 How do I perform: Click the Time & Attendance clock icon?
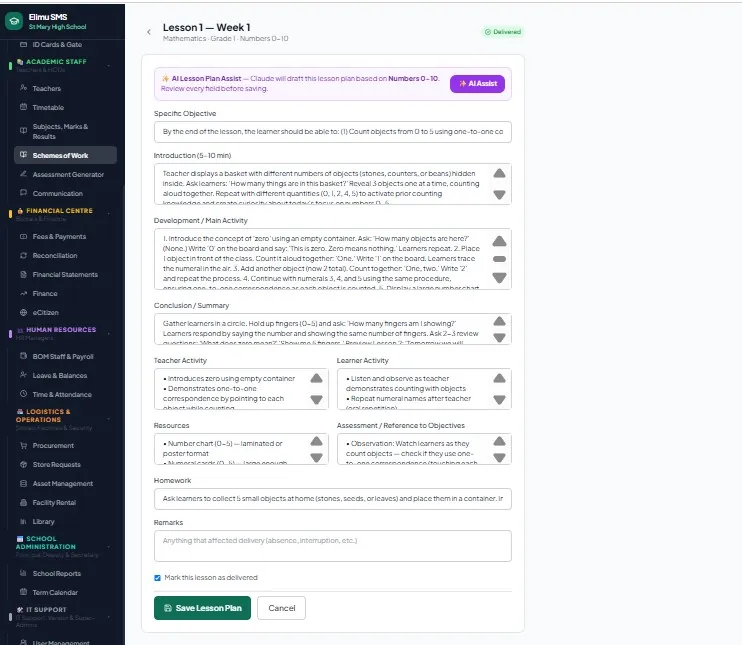23,394
